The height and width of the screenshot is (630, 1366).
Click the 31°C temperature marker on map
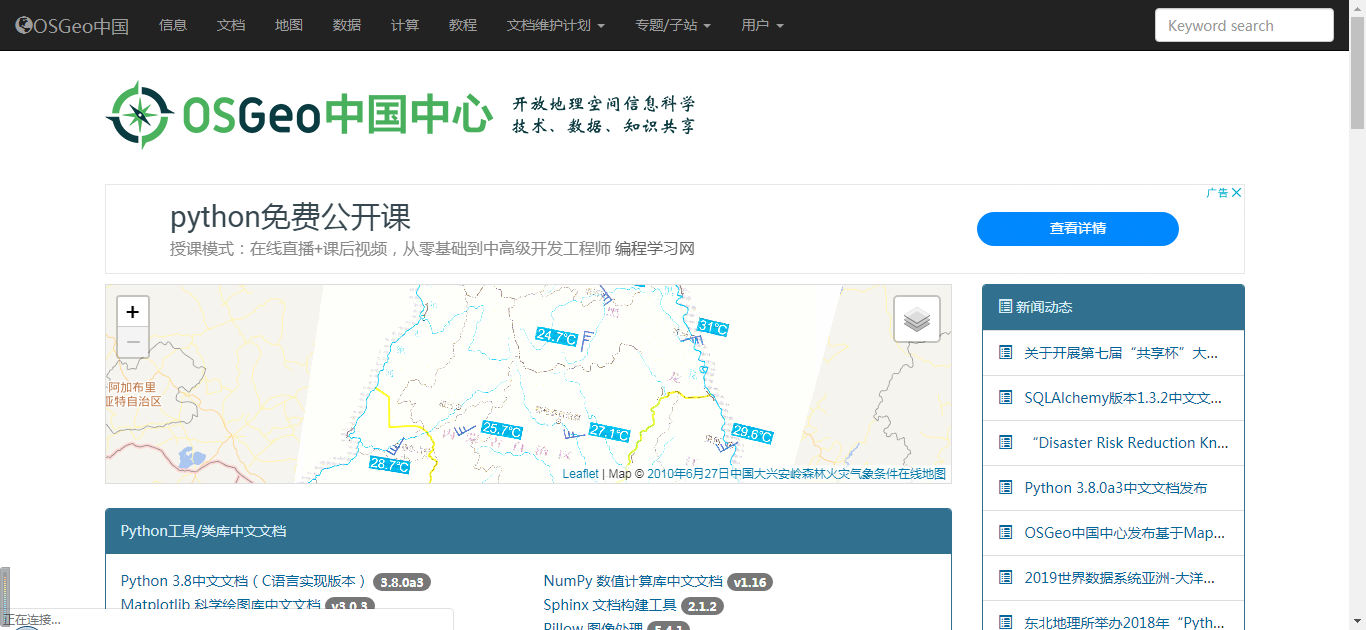tap(713, 327)
